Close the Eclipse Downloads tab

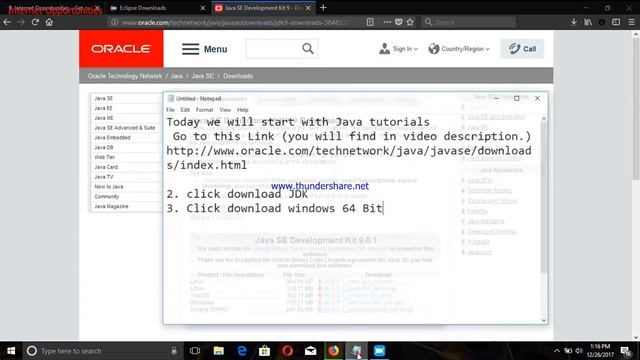[x=203, y=8]
